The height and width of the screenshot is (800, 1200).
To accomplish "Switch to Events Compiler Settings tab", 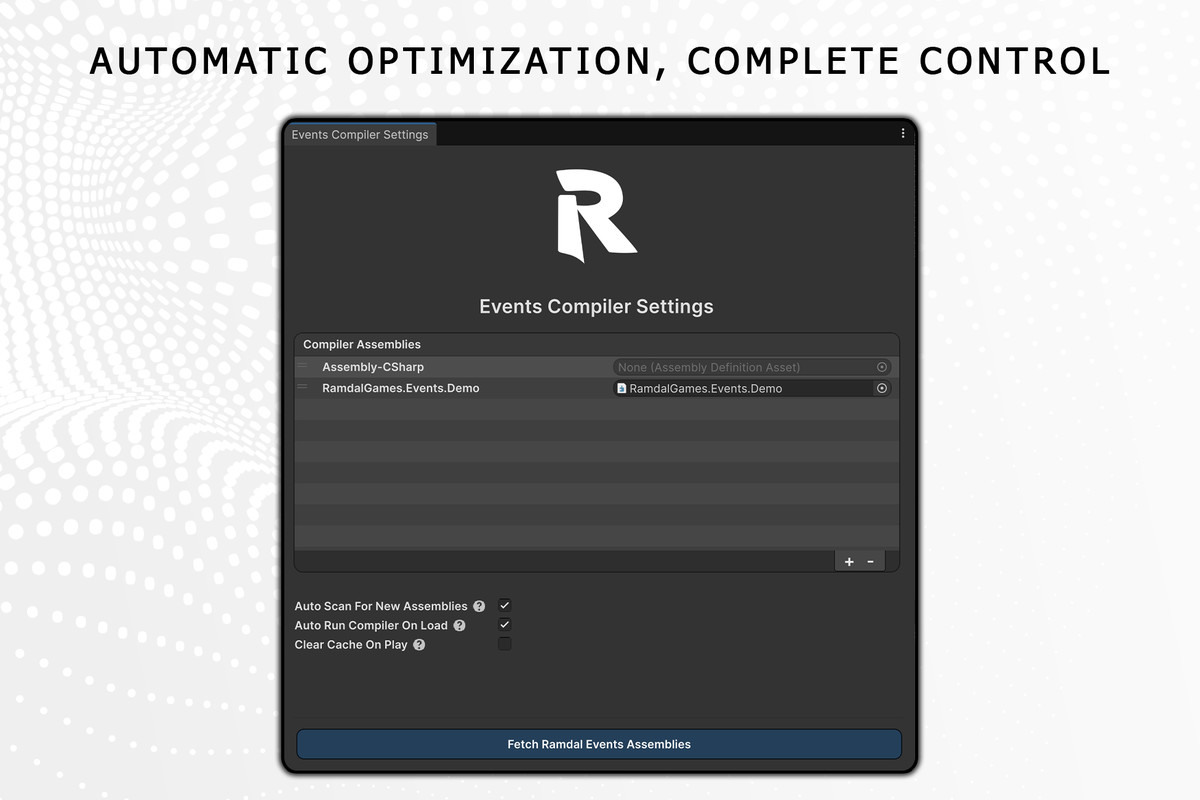I will click(360, 134).
